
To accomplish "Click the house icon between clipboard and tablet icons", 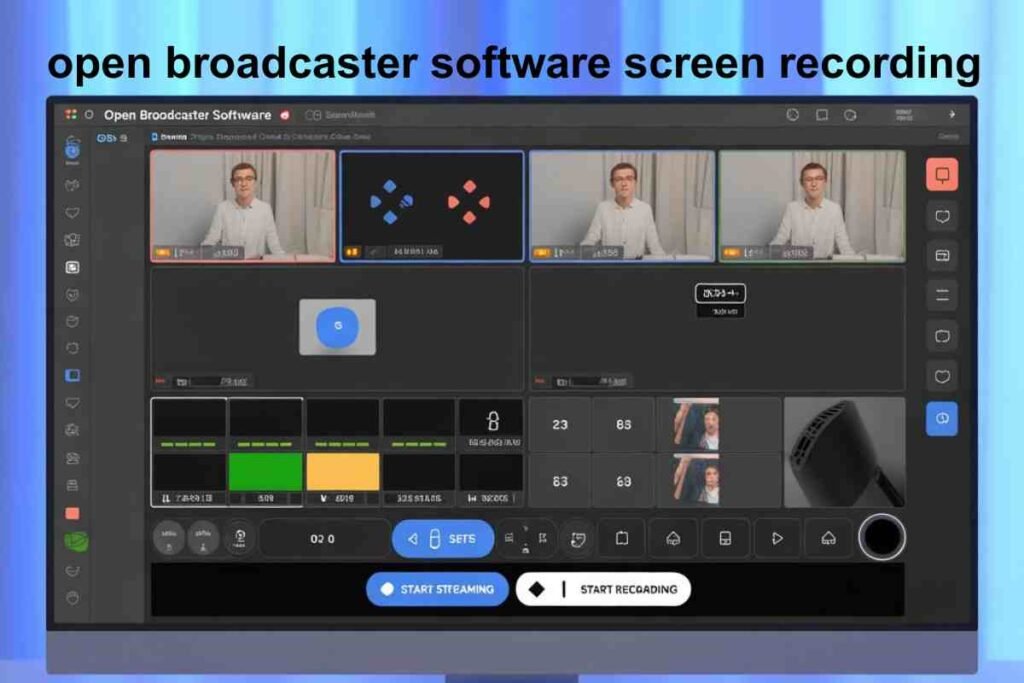I will point(673,538).
